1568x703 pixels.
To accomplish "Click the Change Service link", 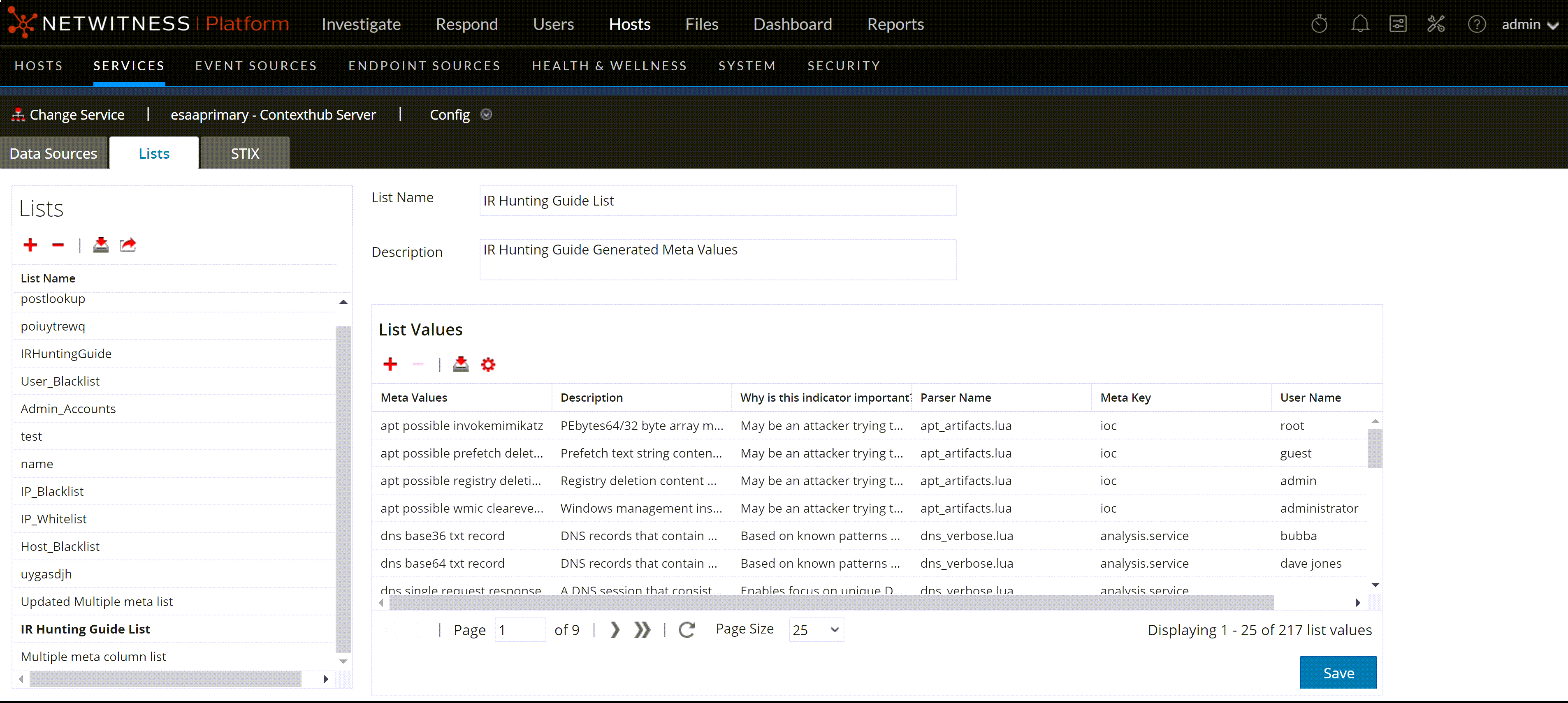I will coord(77,115).
